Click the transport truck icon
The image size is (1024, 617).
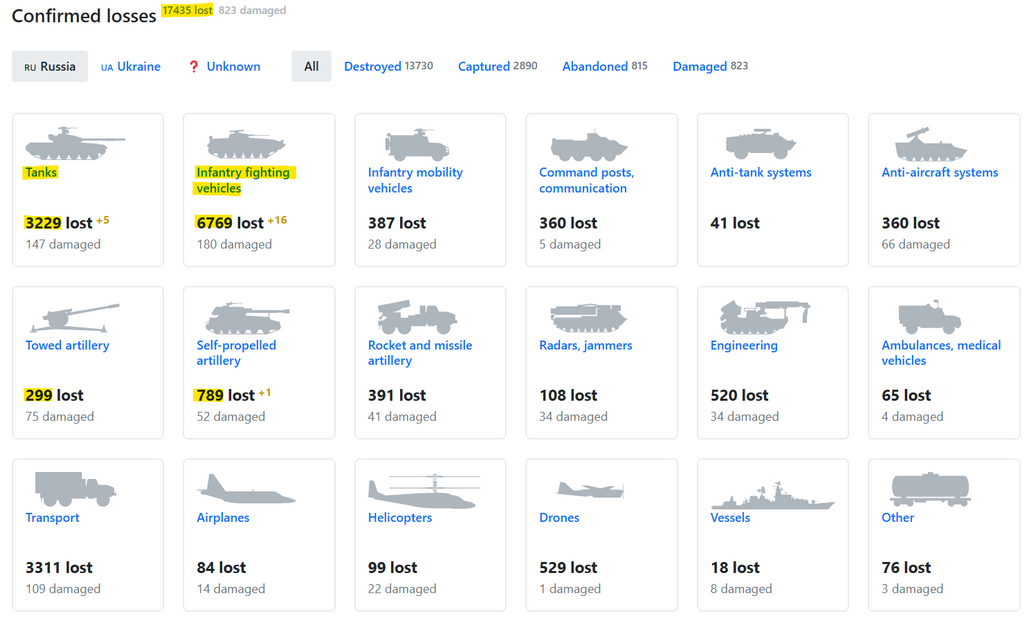pyautogui.click(x=75, y=489)
